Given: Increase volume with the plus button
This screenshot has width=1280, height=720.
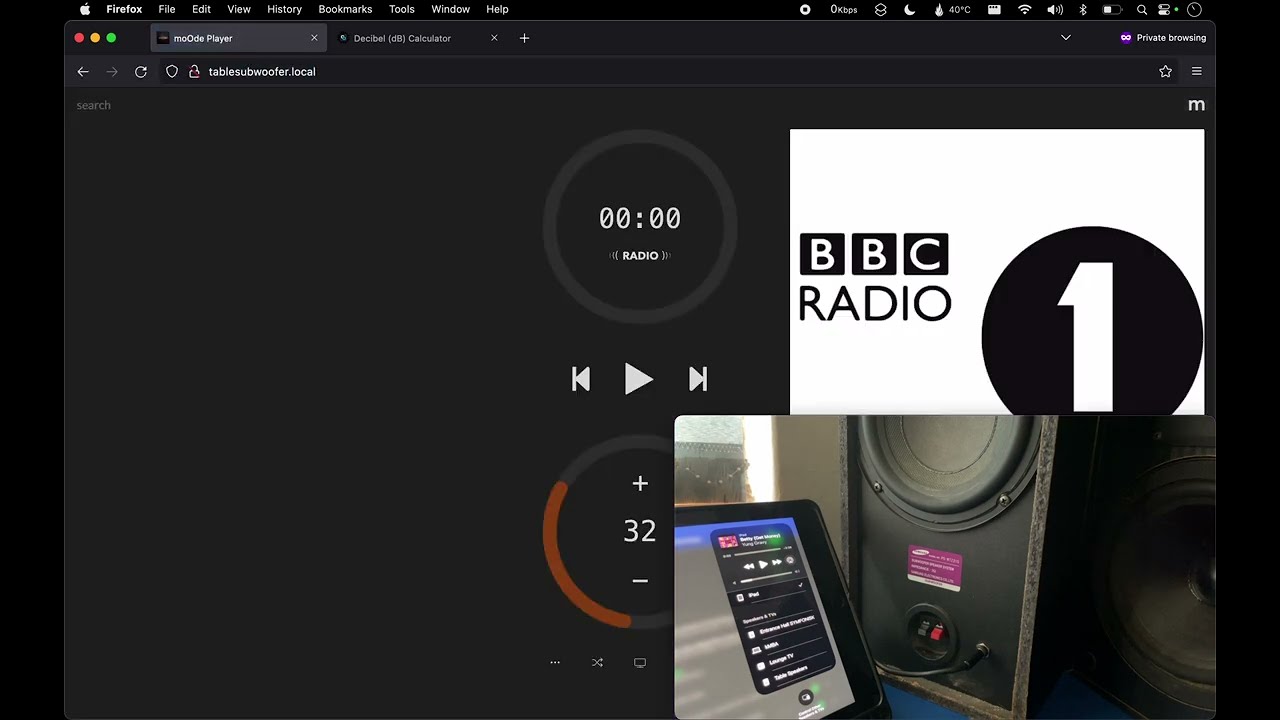Looking at the screenshot, I should [640, 484].
